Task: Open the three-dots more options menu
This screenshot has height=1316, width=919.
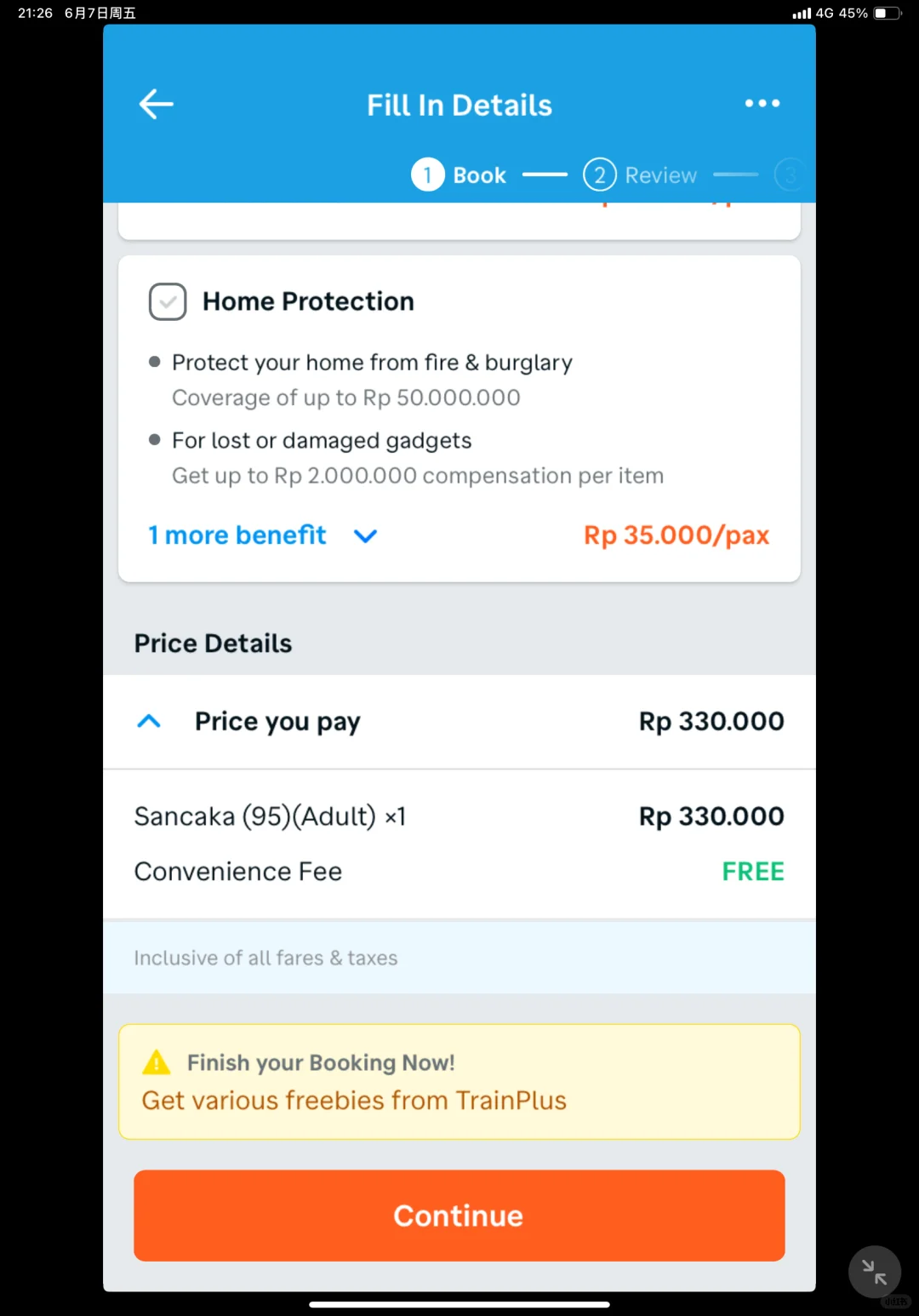Action: [762, 103]
